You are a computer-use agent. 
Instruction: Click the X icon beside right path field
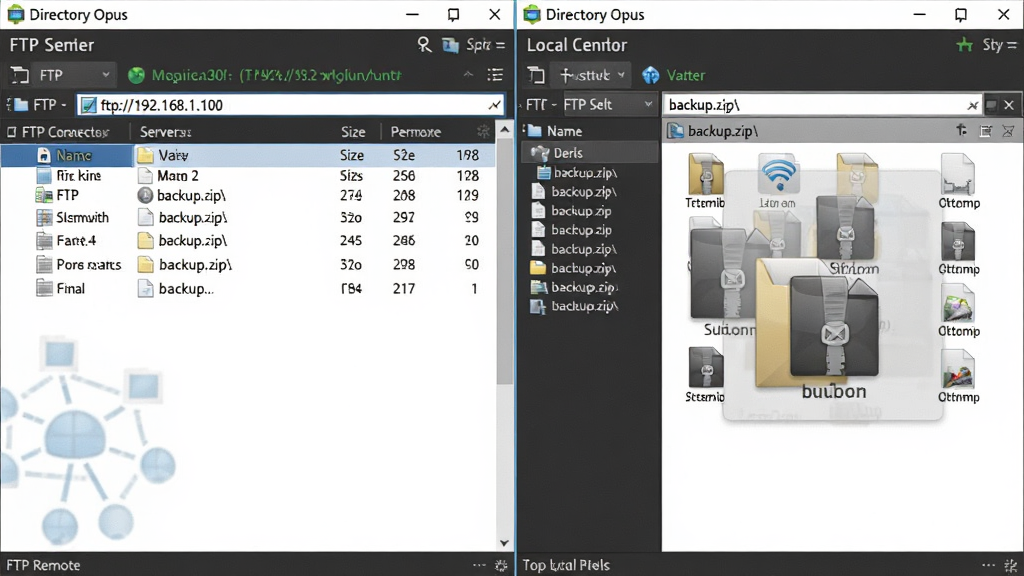(1009, 104)
